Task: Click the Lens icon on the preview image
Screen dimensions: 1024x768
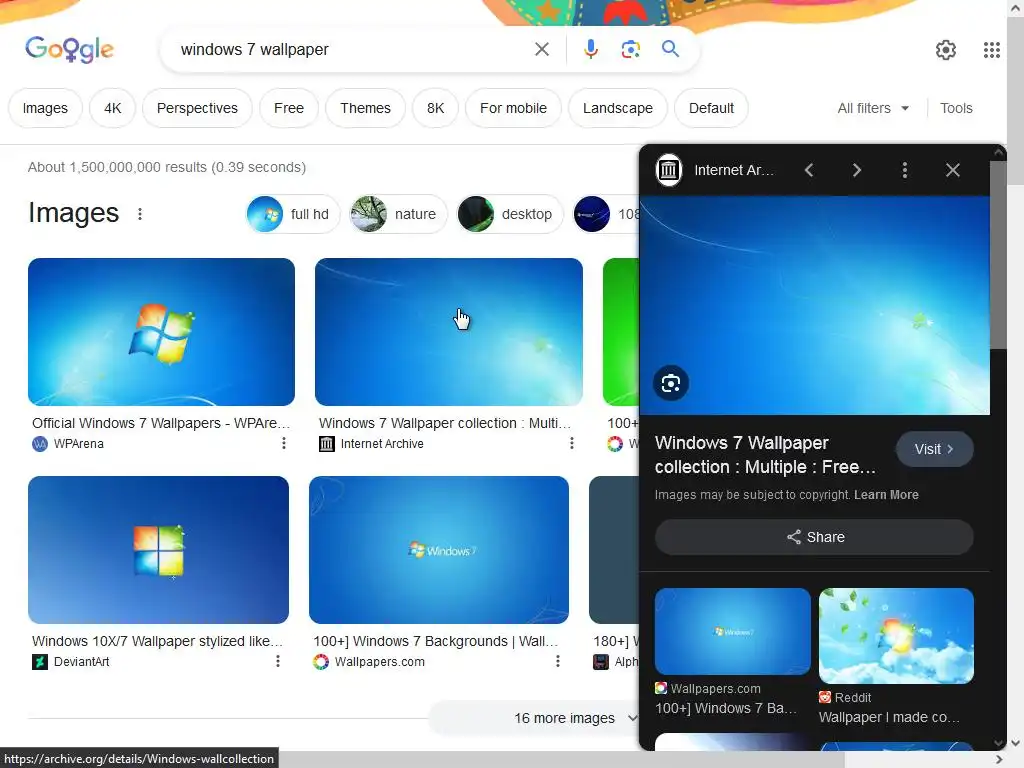Action: (671, 383)
